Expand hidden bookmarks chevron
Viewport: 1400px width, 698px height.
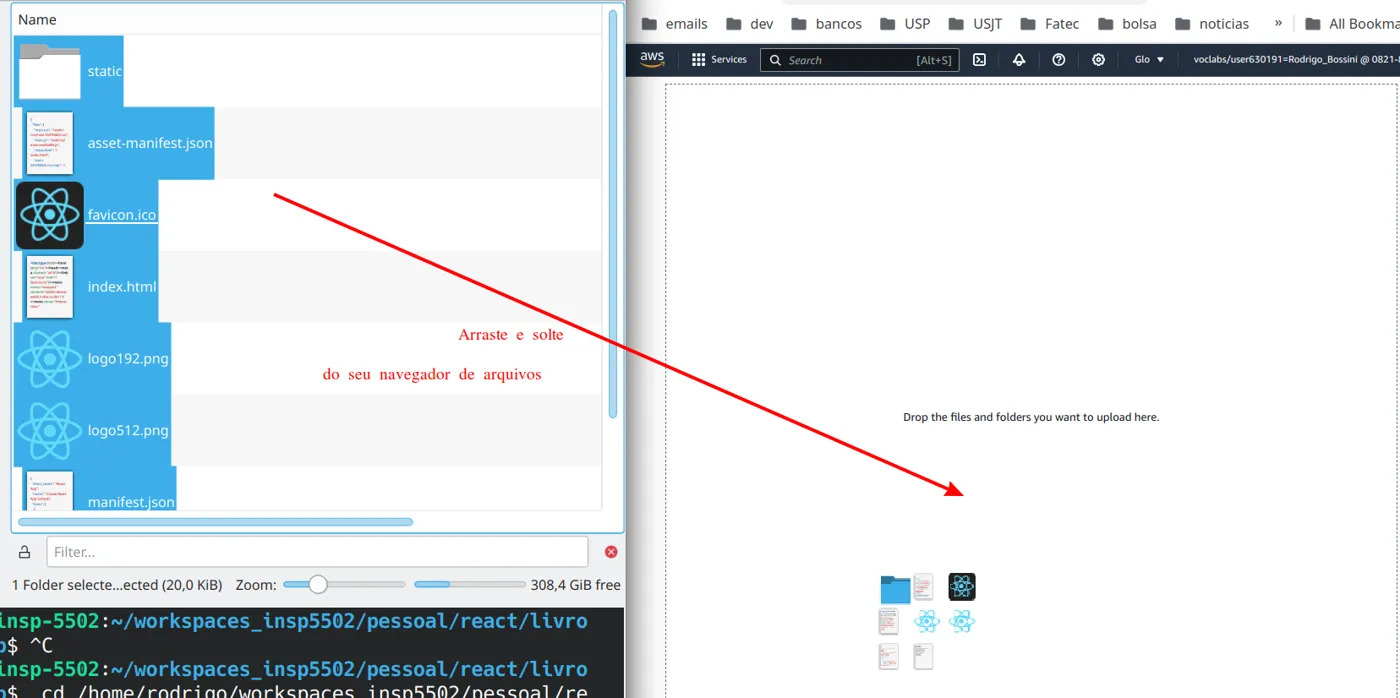pos(1278,23)
